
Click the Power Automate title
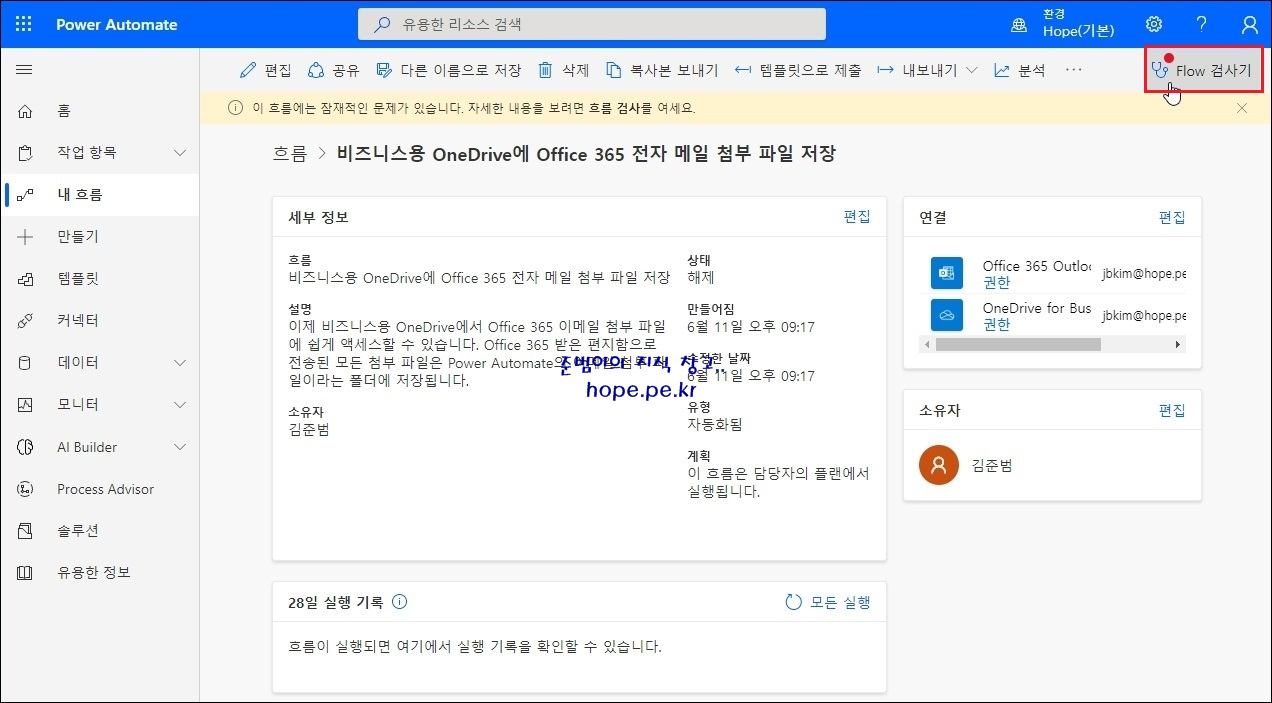pyautogui.click(x=117, y=24)
